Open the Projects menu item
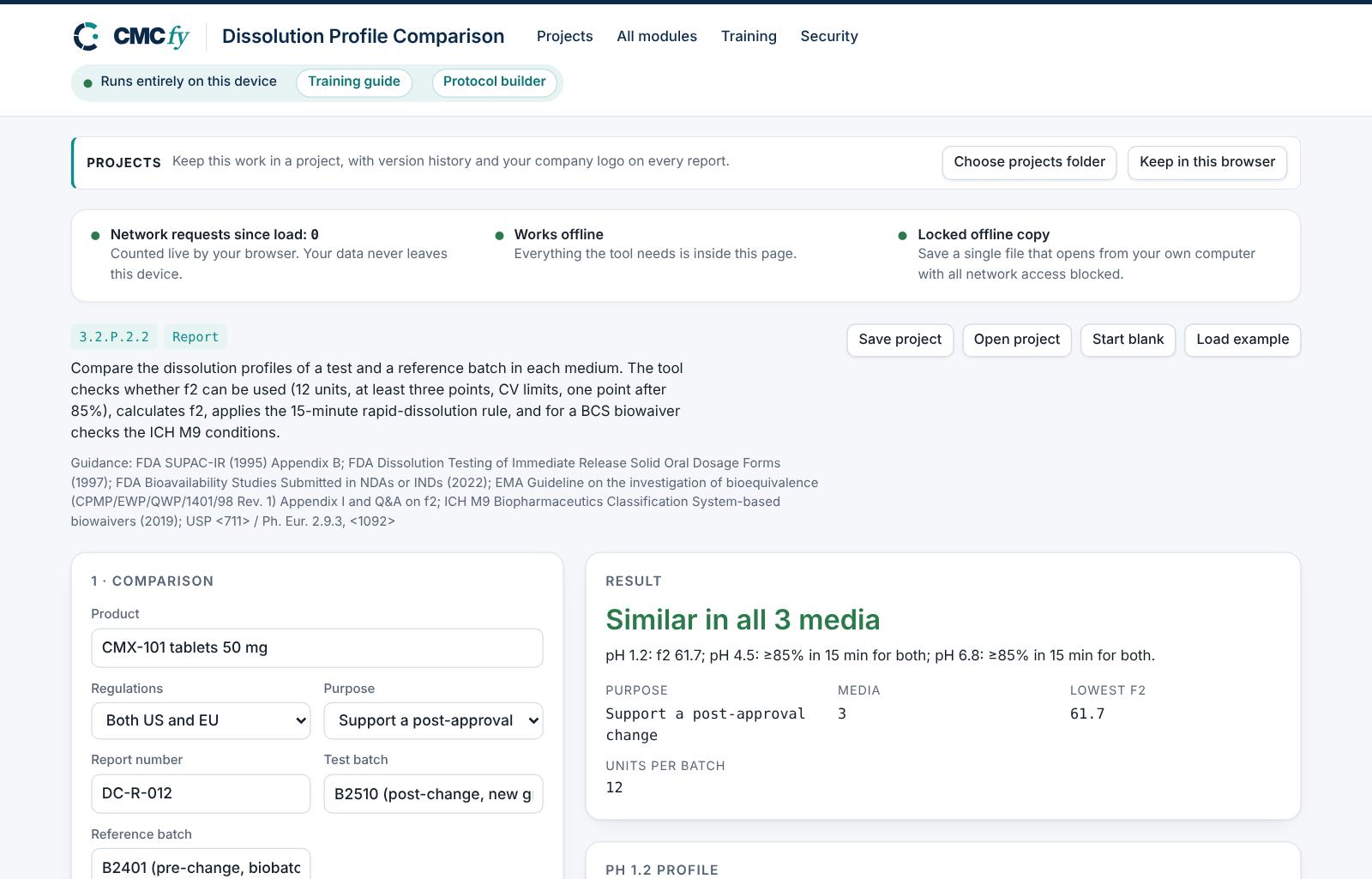Image resolution: width=1372 pixels, height=879 pixels. click(564, 36)
